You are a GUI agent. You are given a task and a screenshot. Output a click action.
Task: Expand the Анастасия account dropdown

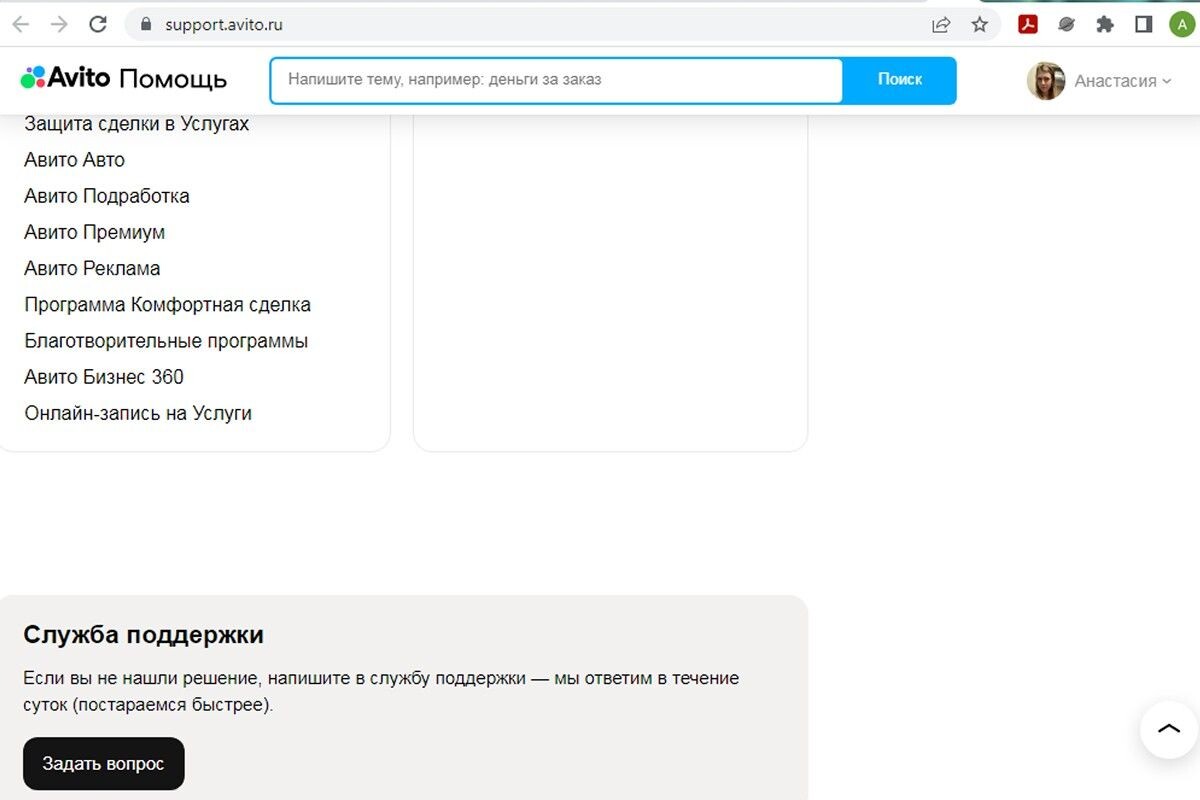[x=1122, y=81]
